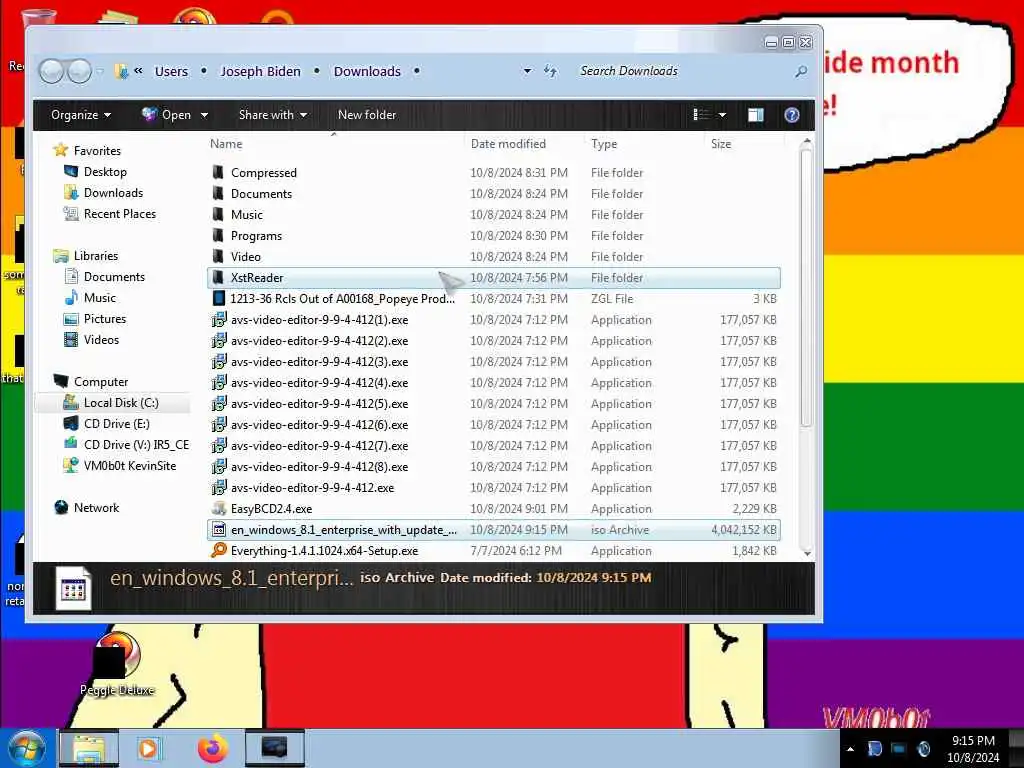
Task: Click Joseph Biden breadcrumb segment
Action: pyautogui.click(x=261, y=71)
